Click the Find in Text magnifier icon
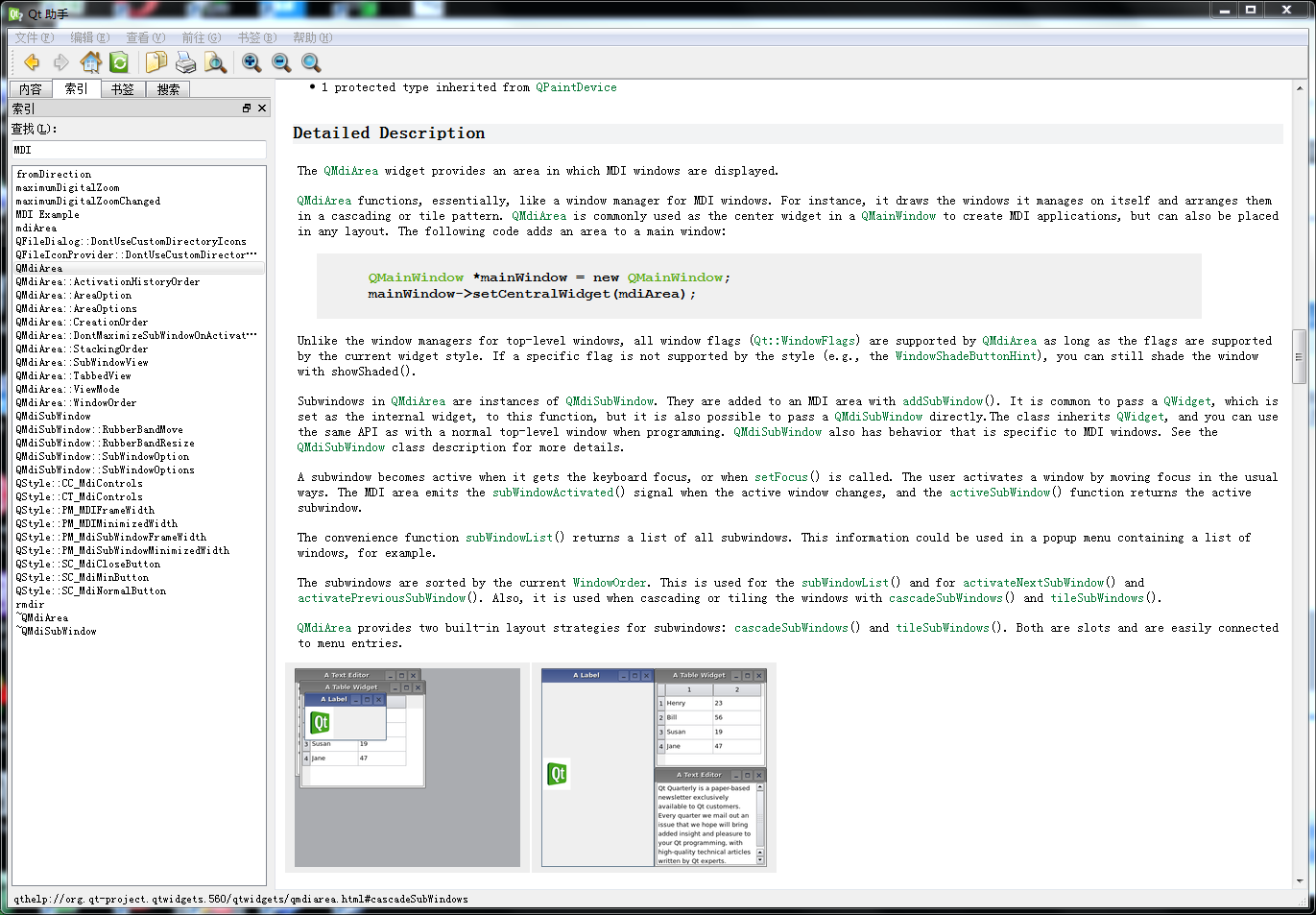This screenshot has height=915, width=1316. pyautogui.click(x=311, y=62)
